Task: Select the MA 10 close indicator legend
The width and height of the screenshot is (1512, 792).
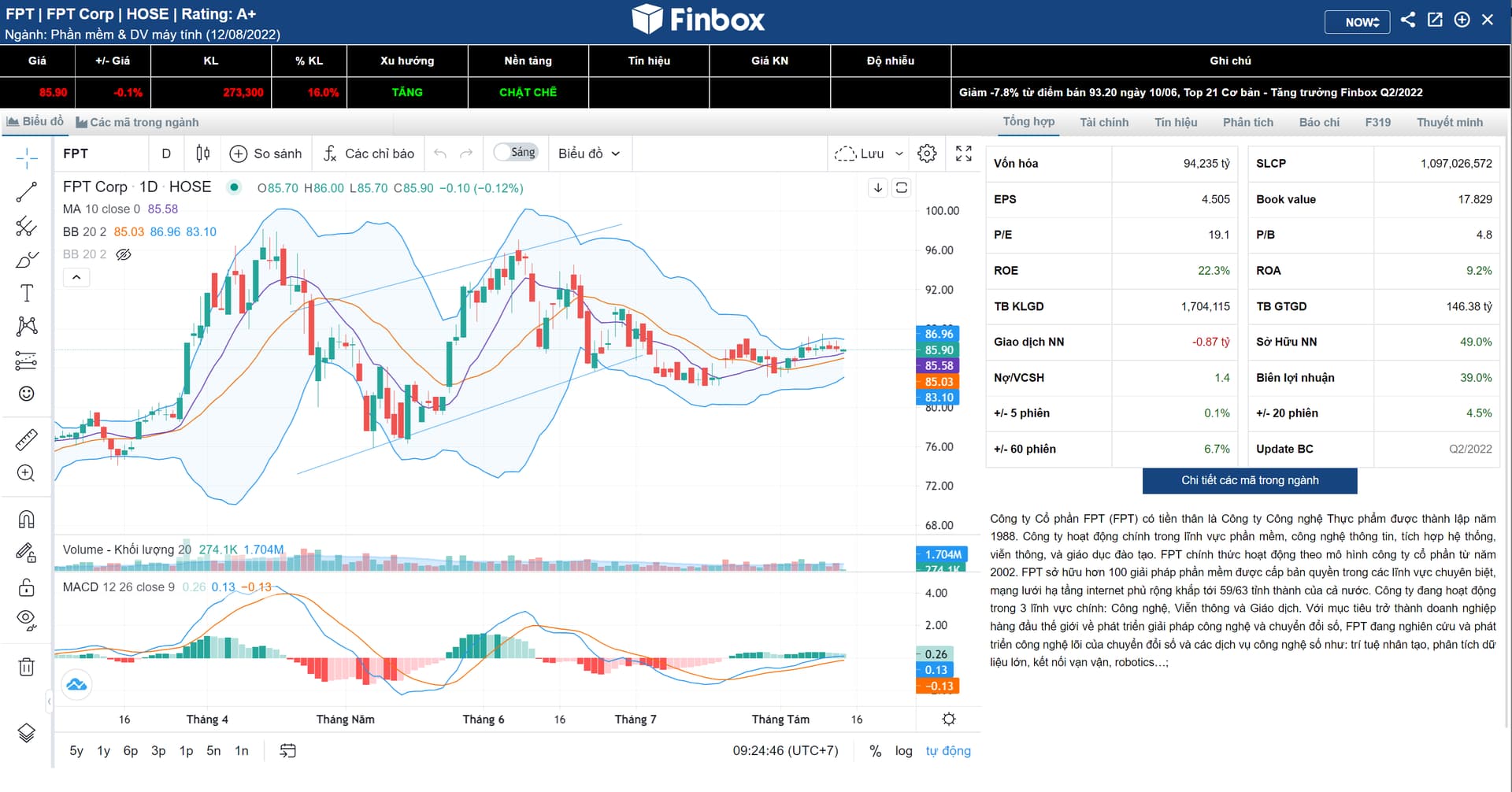Action: 102,209
